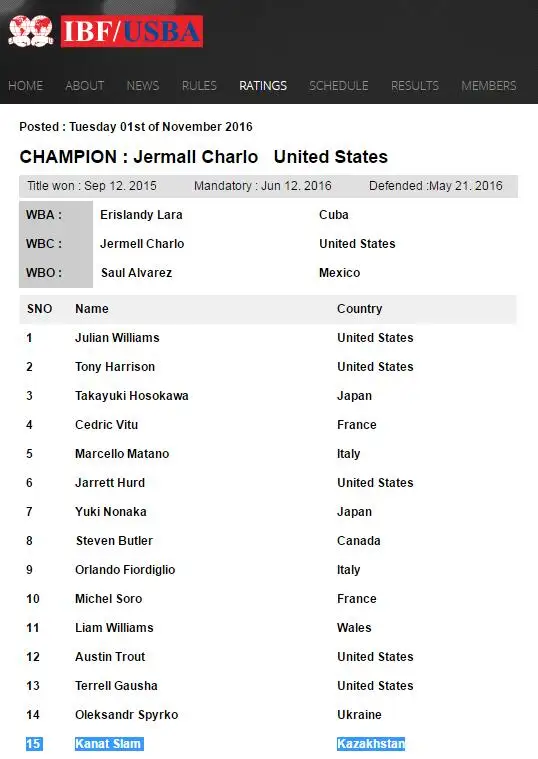Click champion name Jermall Charlo
Viewport: 538px width, 759px height.
tap(196, 157)
